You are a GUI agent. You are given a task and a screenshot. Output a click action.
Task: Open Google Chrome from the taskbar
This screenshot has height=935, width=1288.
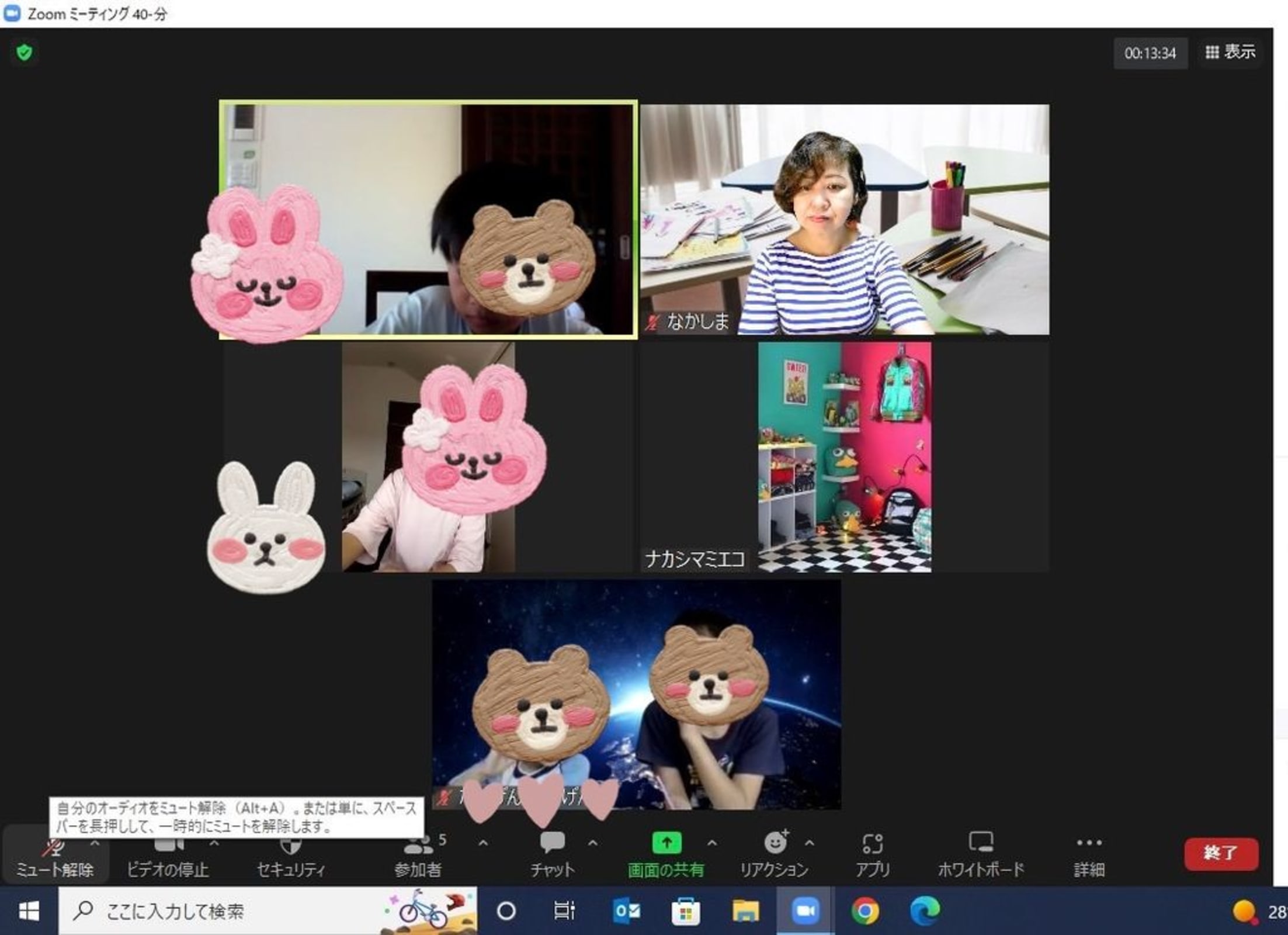point(865,911)
